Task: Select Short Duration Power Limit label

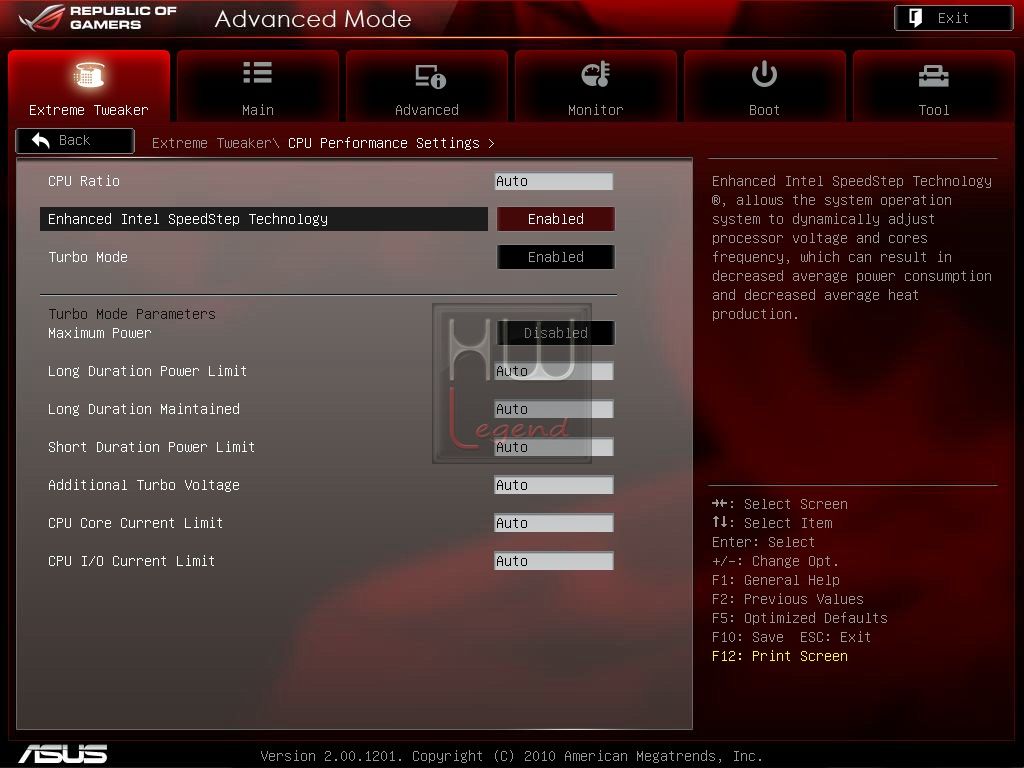Action: (152, 447)
